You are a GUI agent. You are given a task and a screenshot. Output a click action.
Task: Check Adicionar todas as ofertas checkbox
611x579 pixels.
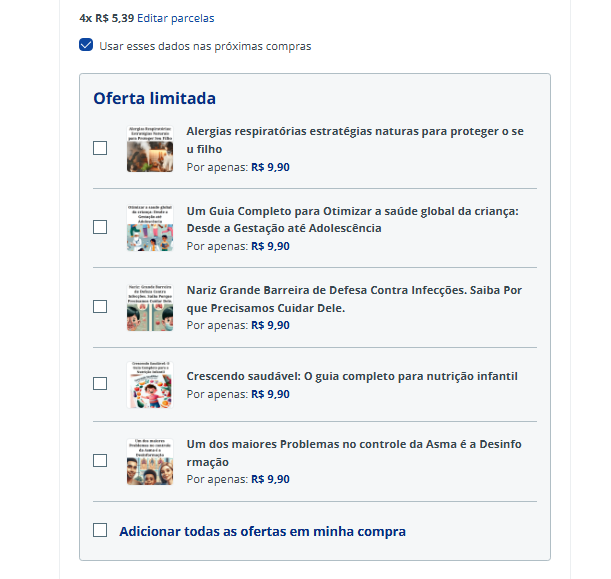[100, 530]
